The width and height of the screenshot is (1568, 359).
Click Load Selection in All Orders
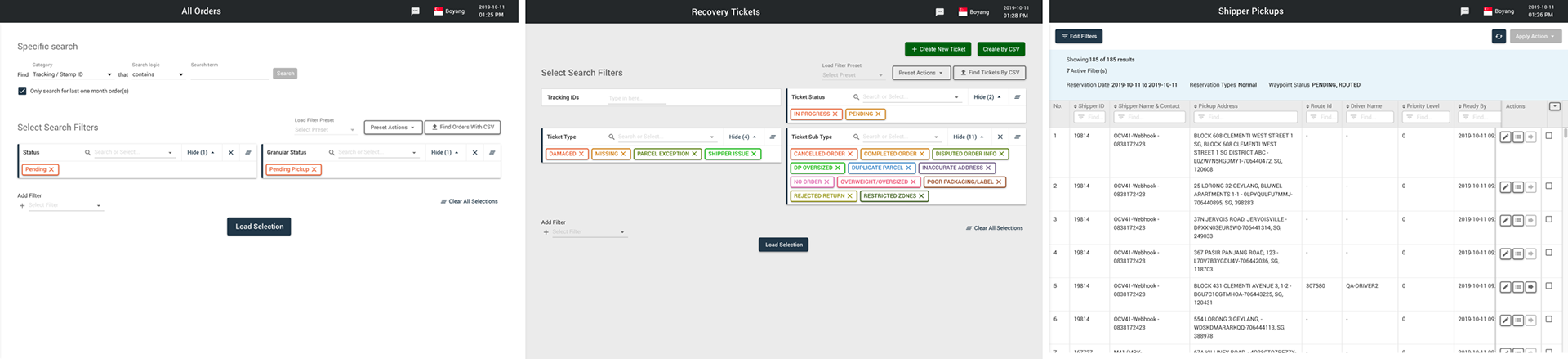pyautogui.click(x=259, y=227)
